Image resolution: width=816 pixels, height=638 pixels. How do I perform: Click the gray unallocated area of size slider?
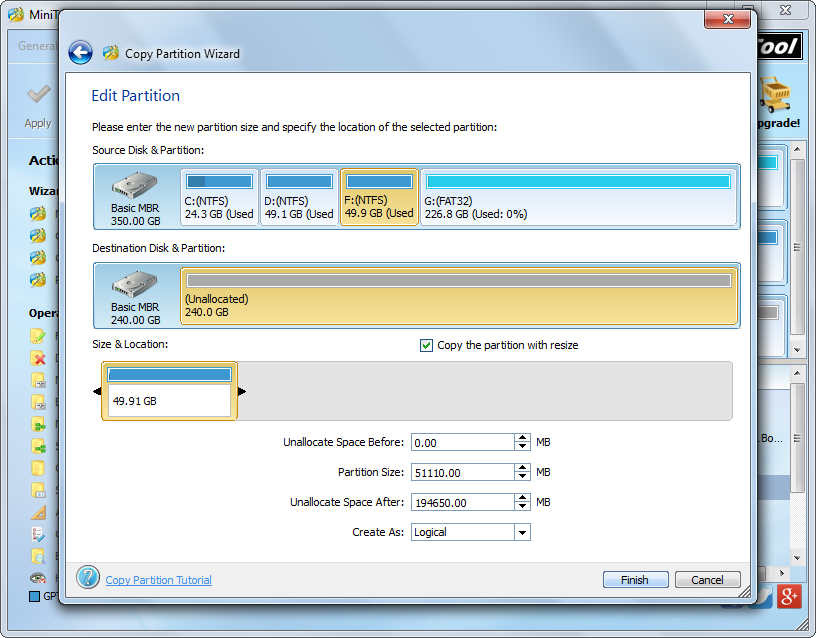[485, 391]
